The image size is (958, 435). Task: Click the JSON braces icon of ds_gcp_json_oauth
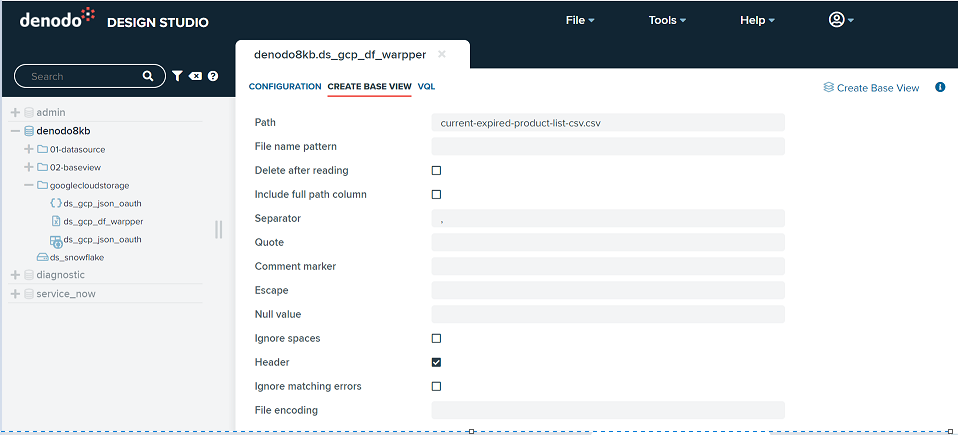pyautogui.click(x=56, y=203)
